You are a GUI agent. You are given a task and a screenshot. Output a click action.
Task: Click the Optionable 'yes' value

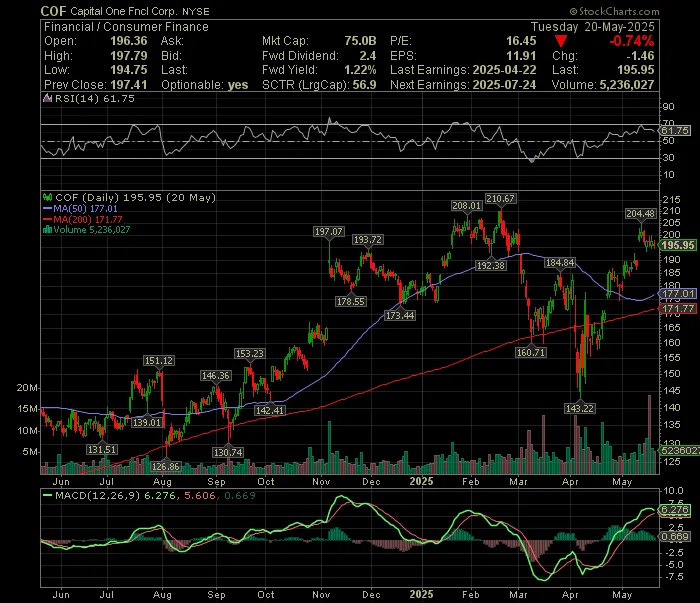tap(238, 85)
